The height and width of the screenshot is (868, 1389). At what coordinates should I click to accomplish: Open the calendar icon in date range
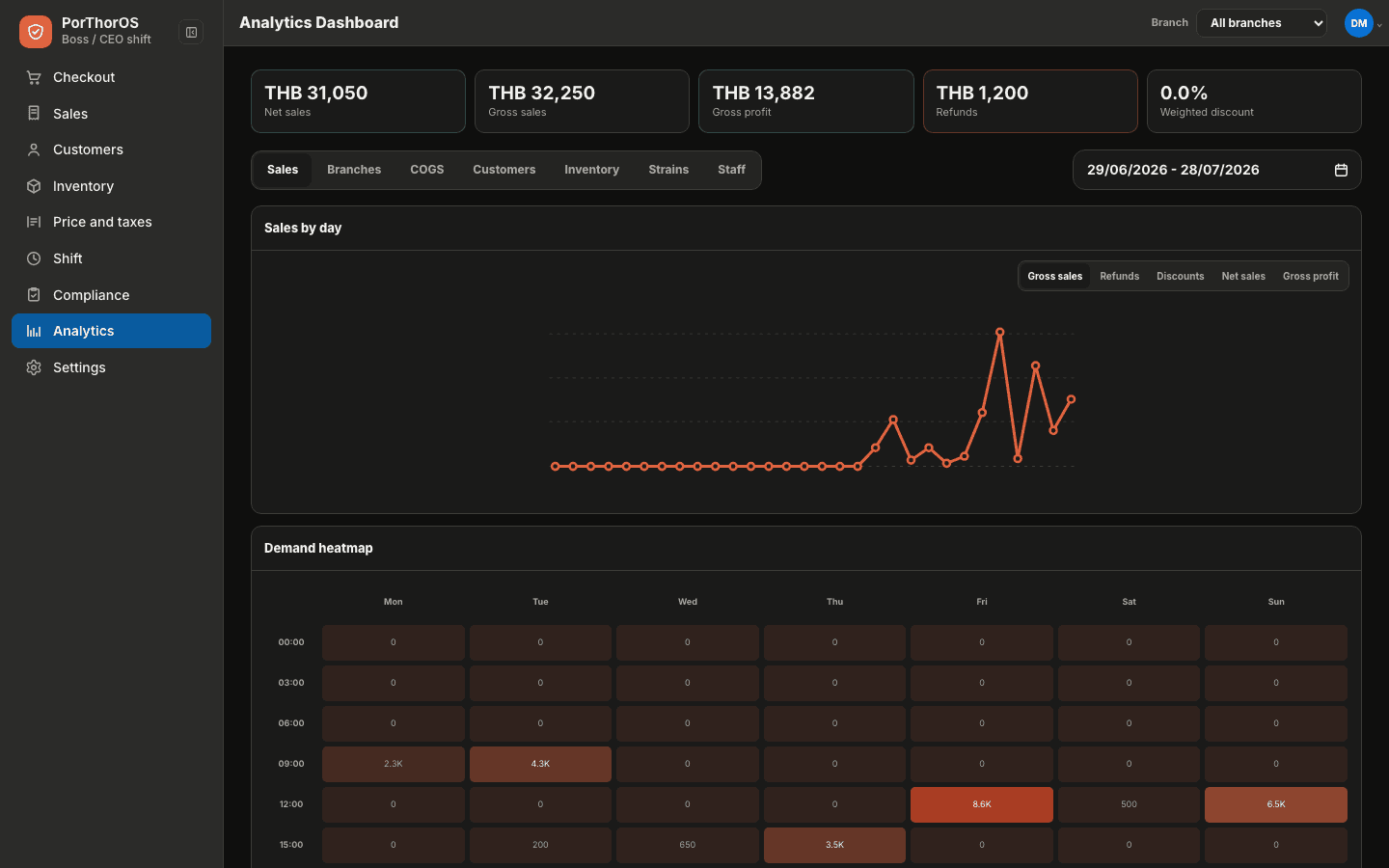coord(1341,170)
